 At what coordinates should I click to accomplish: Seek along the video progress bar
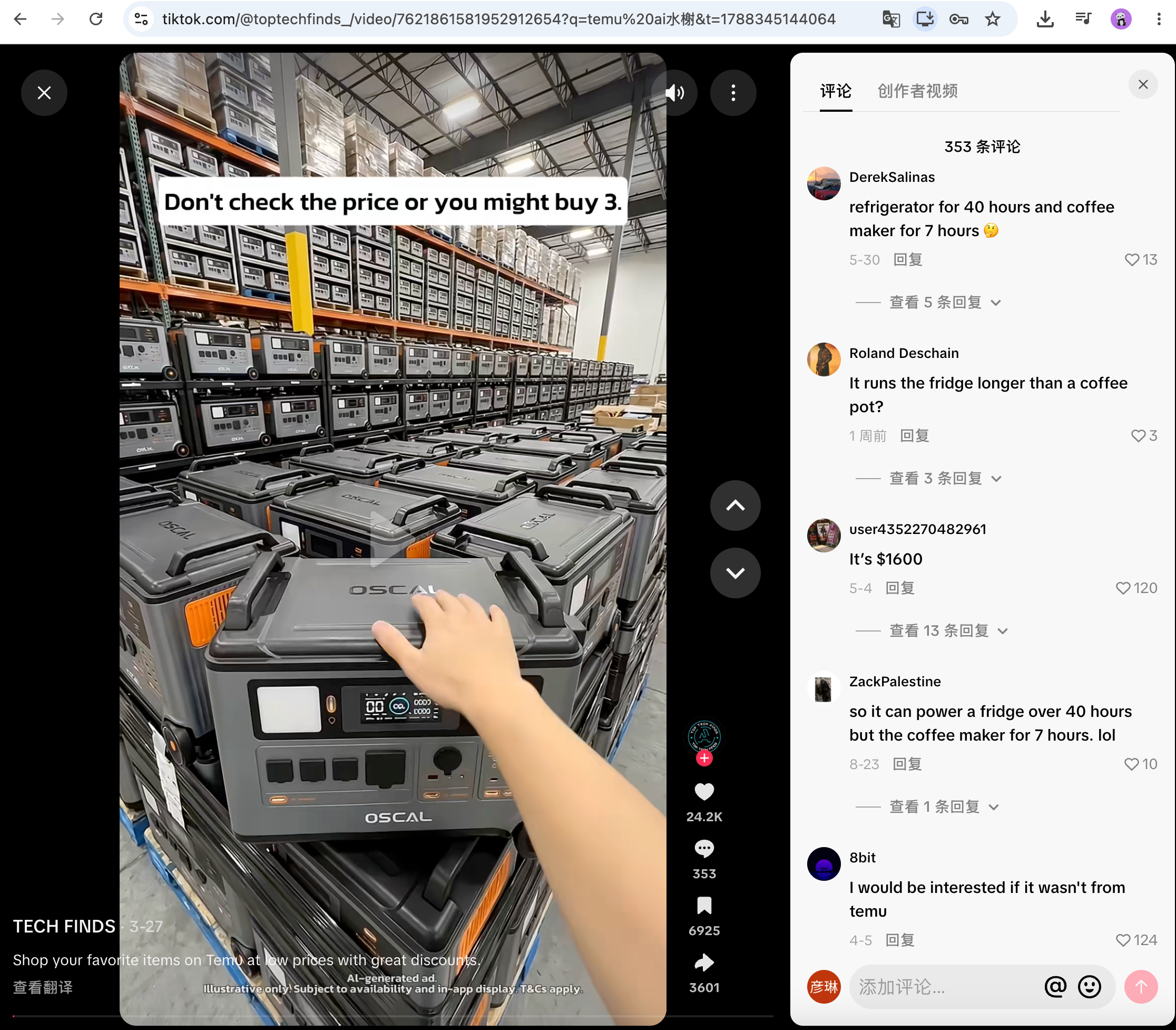pos(393,1016)
